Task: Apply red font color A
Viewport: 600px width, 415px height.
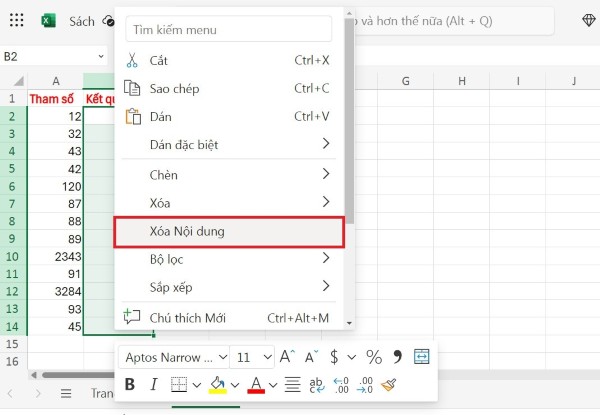Action: (256, 384)
